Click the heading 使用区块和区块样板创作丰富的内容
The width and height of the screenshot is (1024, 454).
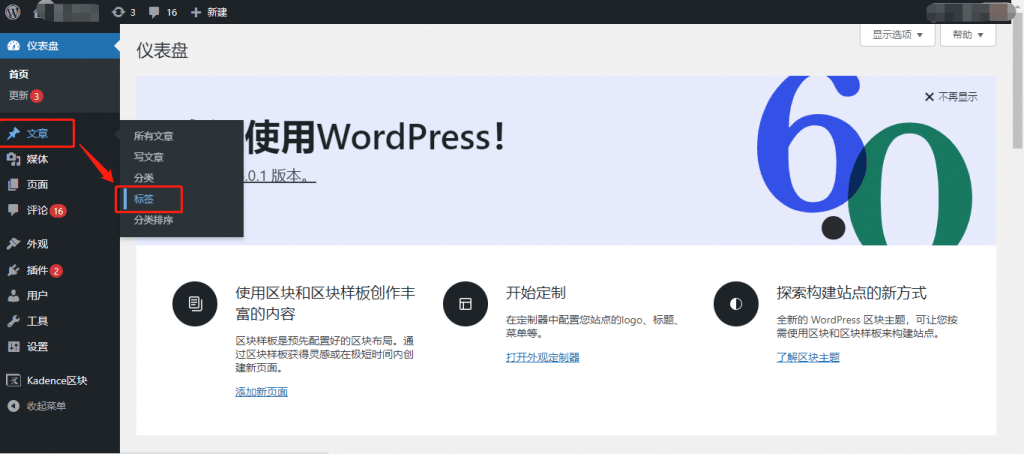pyautogui.click(x=325, y=303)
